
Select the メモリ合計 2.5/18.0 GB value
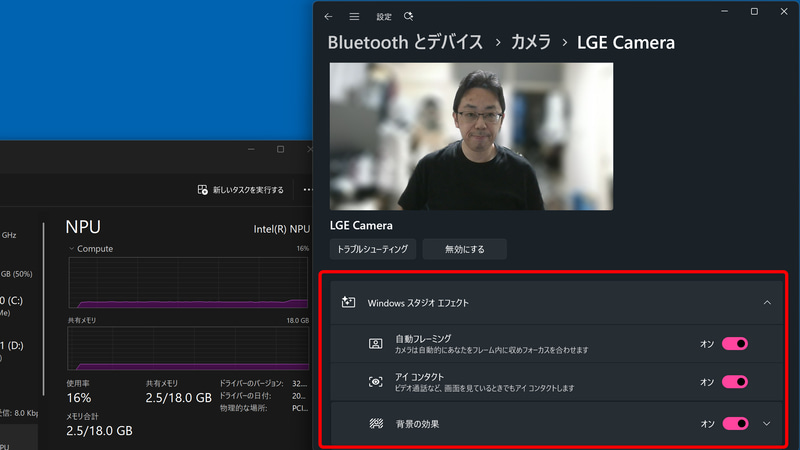99,431
